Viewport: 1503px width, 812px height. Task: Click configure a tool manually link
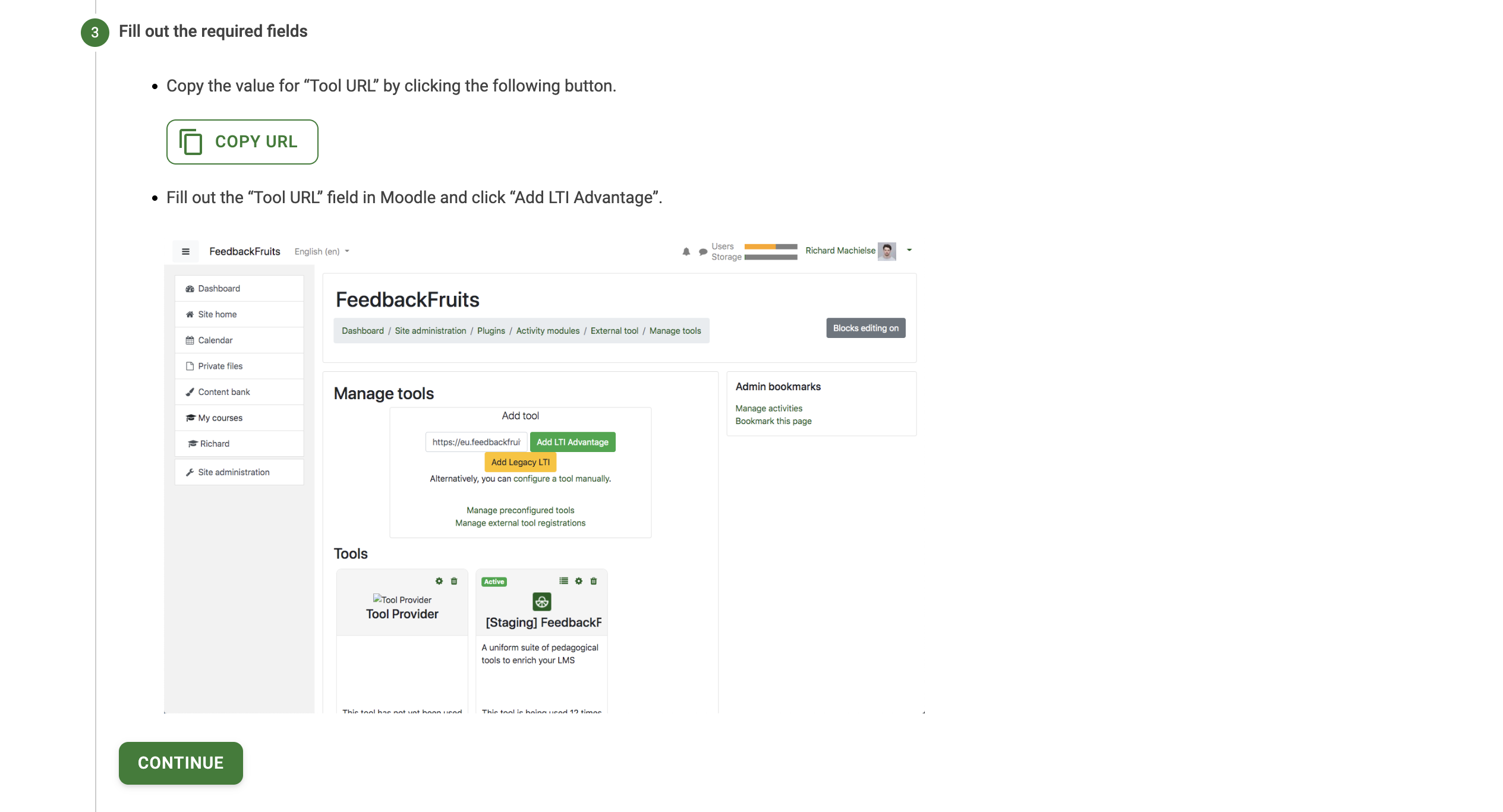pyautogui.click(x=561, y=479)
